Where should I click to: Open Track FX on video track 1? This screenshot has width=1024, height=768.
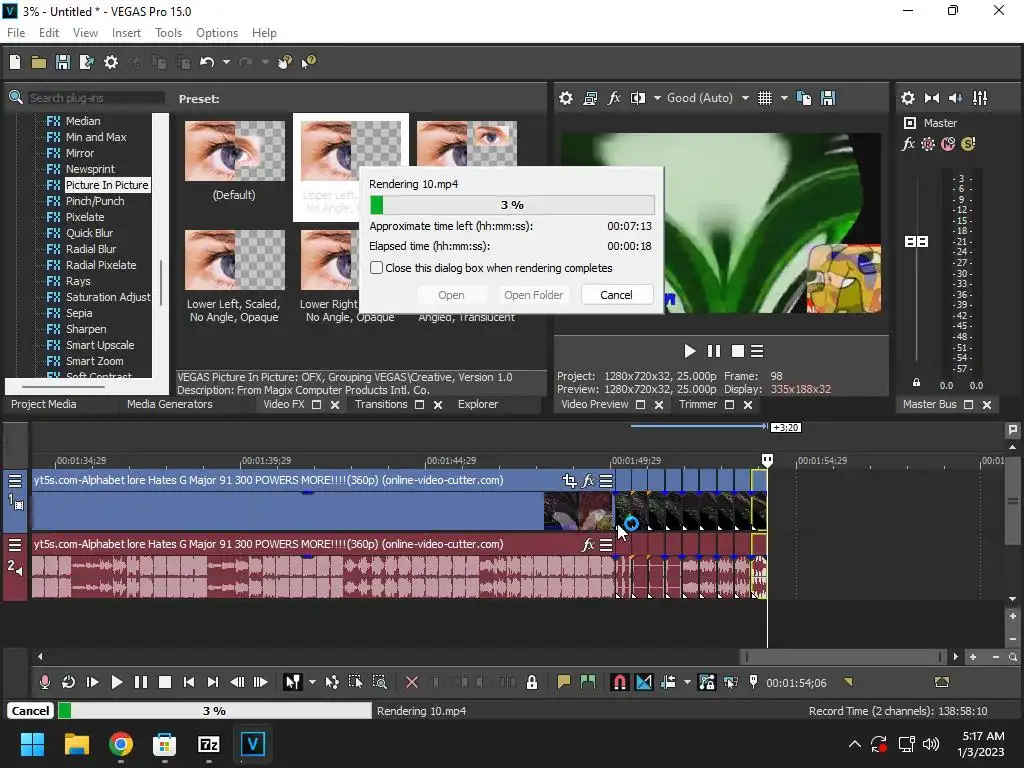click(588, 481)
